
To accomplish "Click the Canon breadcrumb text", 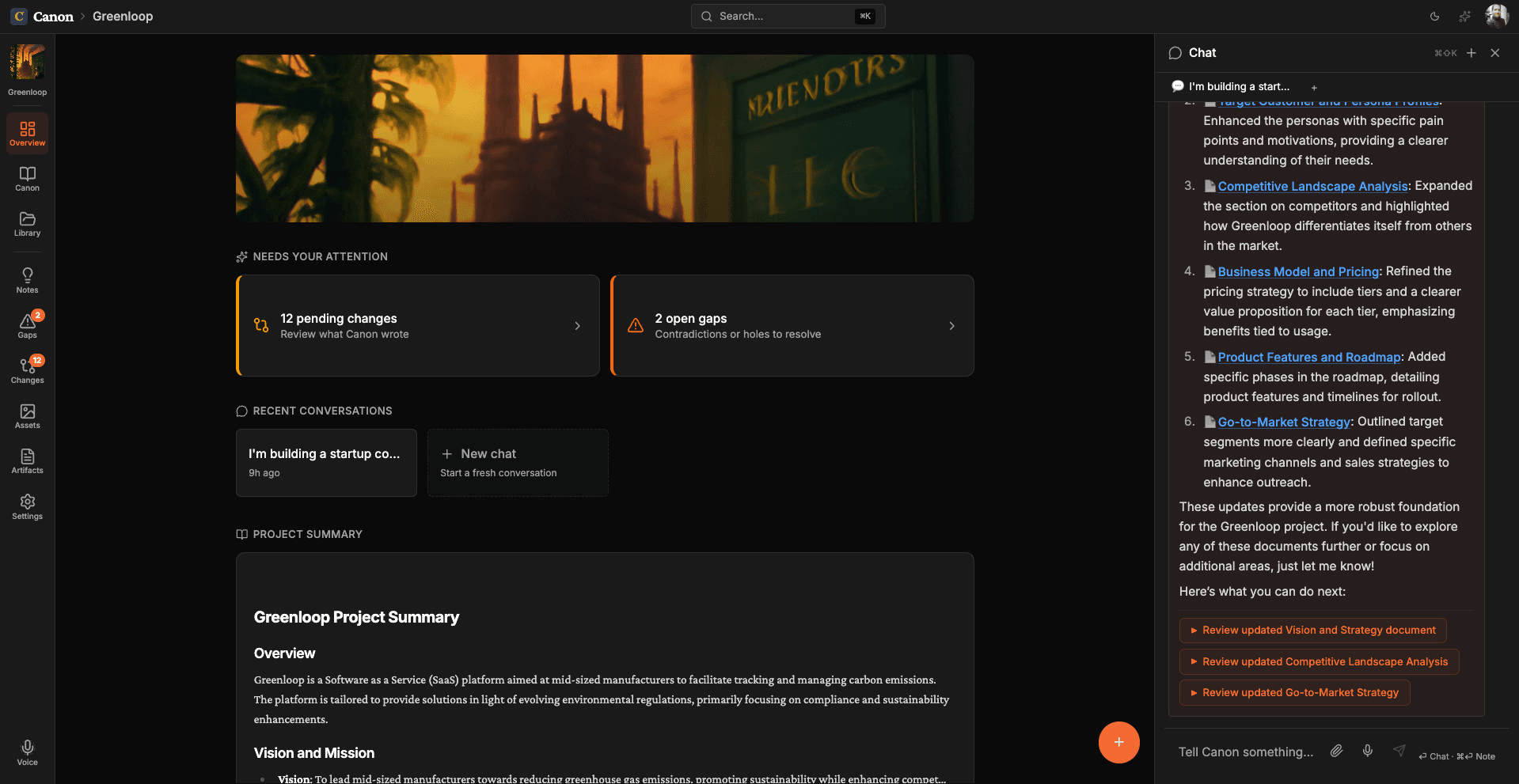I will pyautogui.click(x=53, y=17).
